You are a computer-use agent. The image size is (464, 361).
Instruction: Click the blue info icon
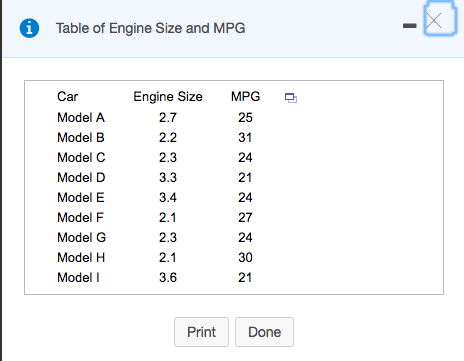[29, 28]
